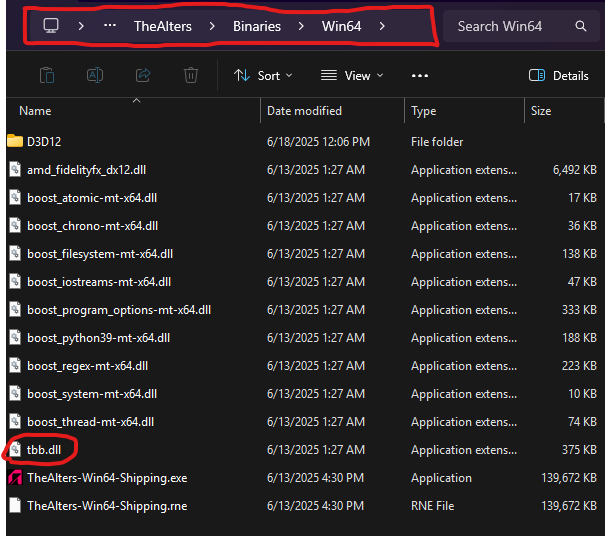Click the boost_program_options-mt-x64.dll file icon
Image resolution: width=605 pixels, height=536 pixels.
click(x=15, y=309)
